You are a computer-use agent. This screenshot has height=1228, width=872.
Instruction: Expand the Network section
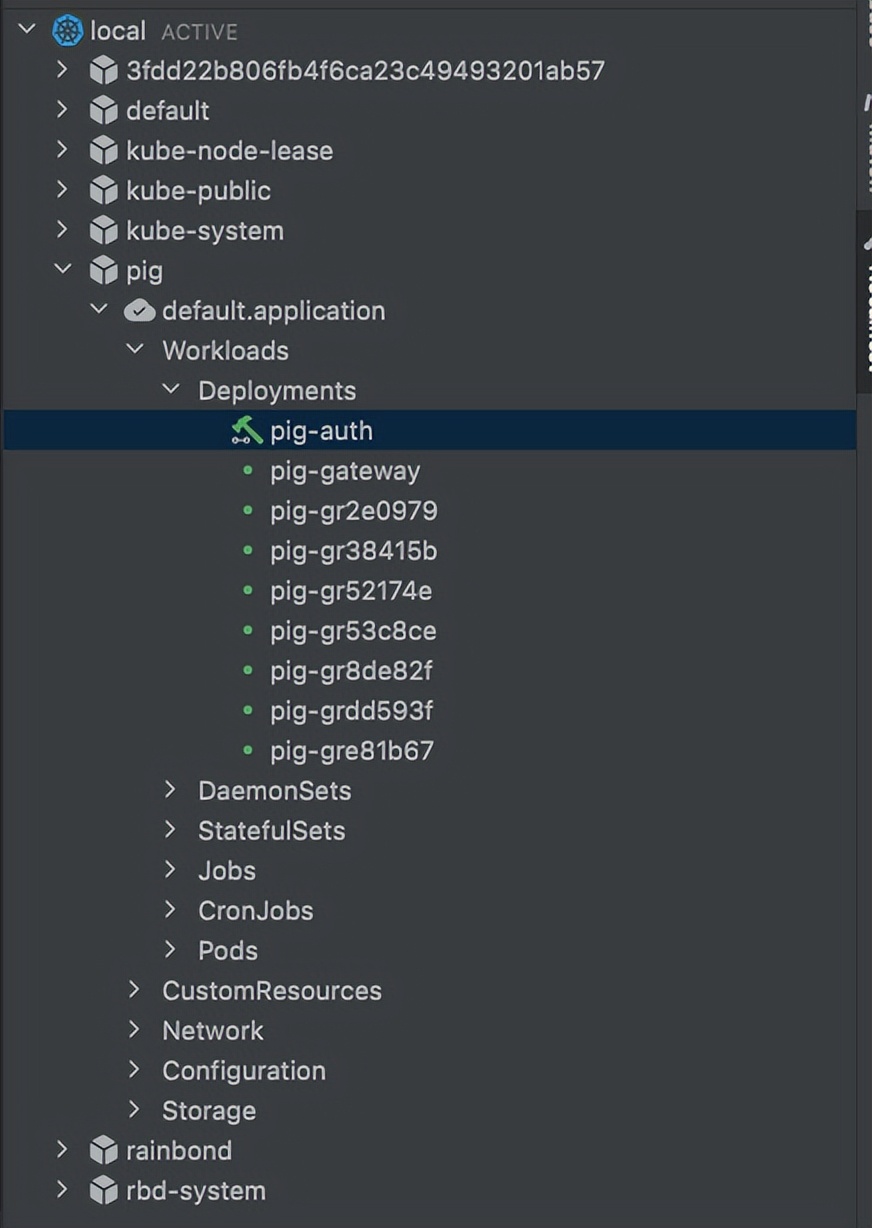pos(136,1031)
